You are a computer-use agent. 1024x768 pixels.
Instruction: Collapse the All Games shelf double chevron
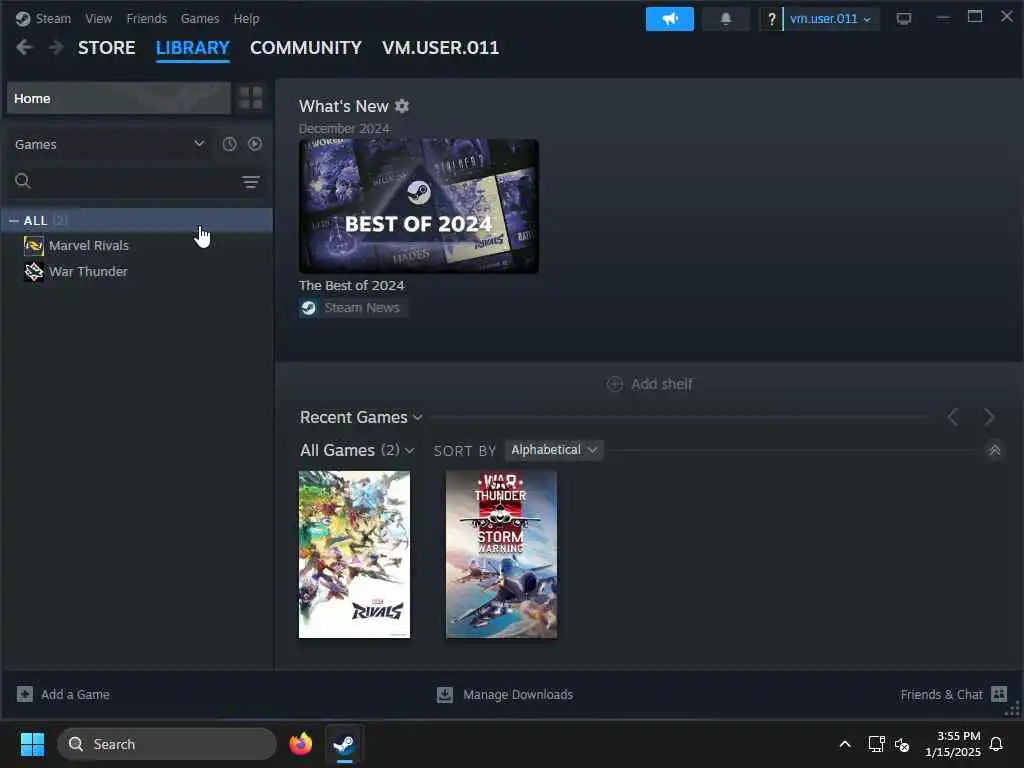(x=995, y=450)
